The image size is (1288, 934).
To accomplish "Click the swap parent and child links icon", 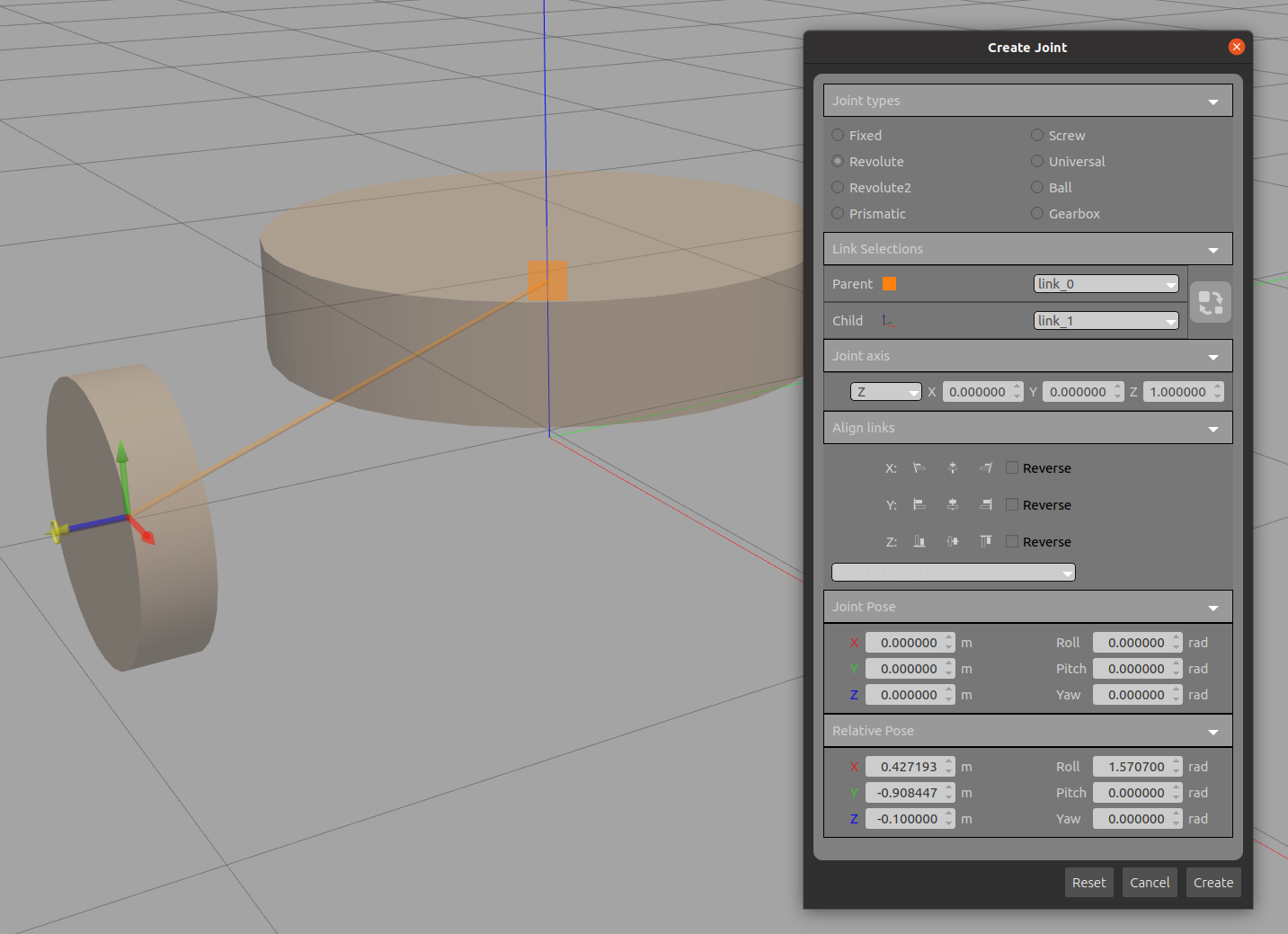I will 1210,302.
